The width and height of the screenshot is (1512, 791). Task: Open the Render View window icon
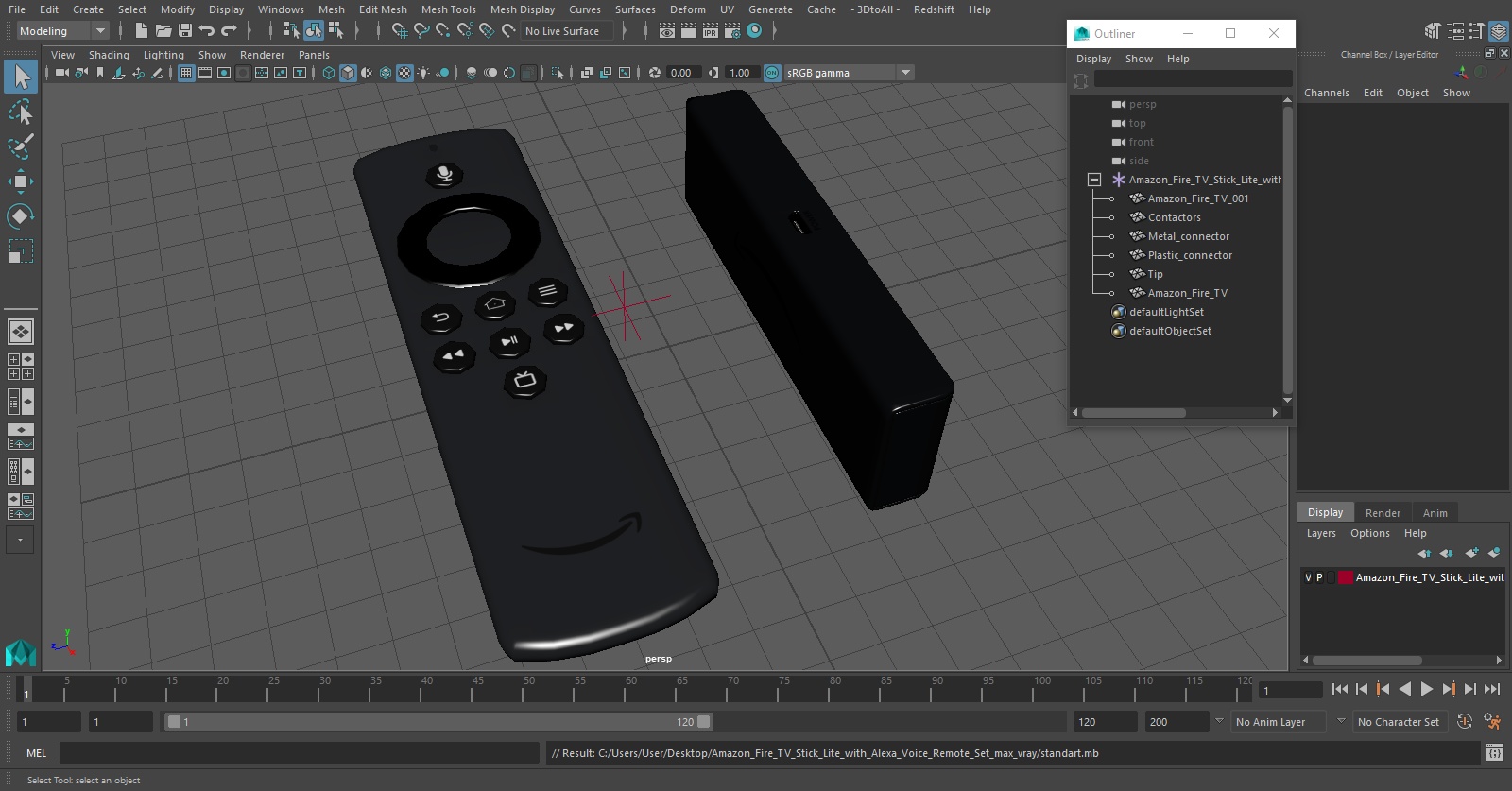pos(667,31)
